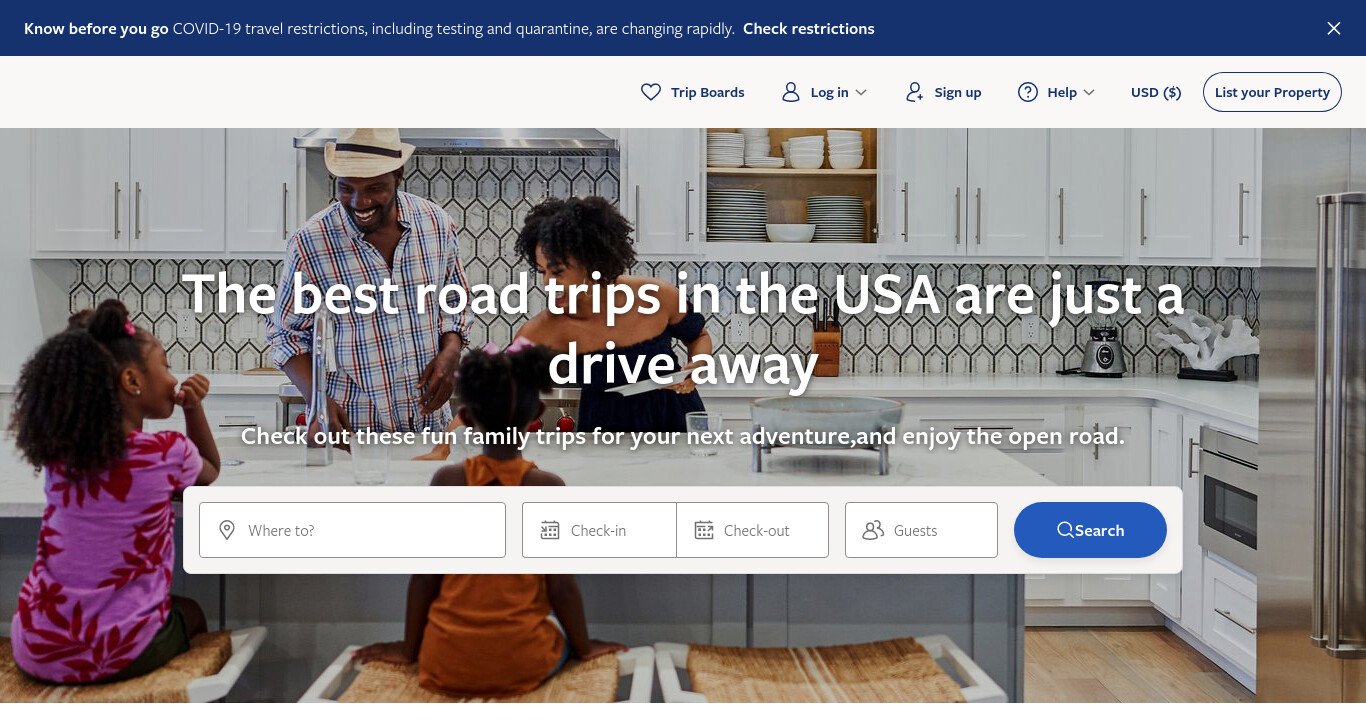Screen dimensions: 1366x728
Task: Open the Check-in date picker
Action: point(599,530)
